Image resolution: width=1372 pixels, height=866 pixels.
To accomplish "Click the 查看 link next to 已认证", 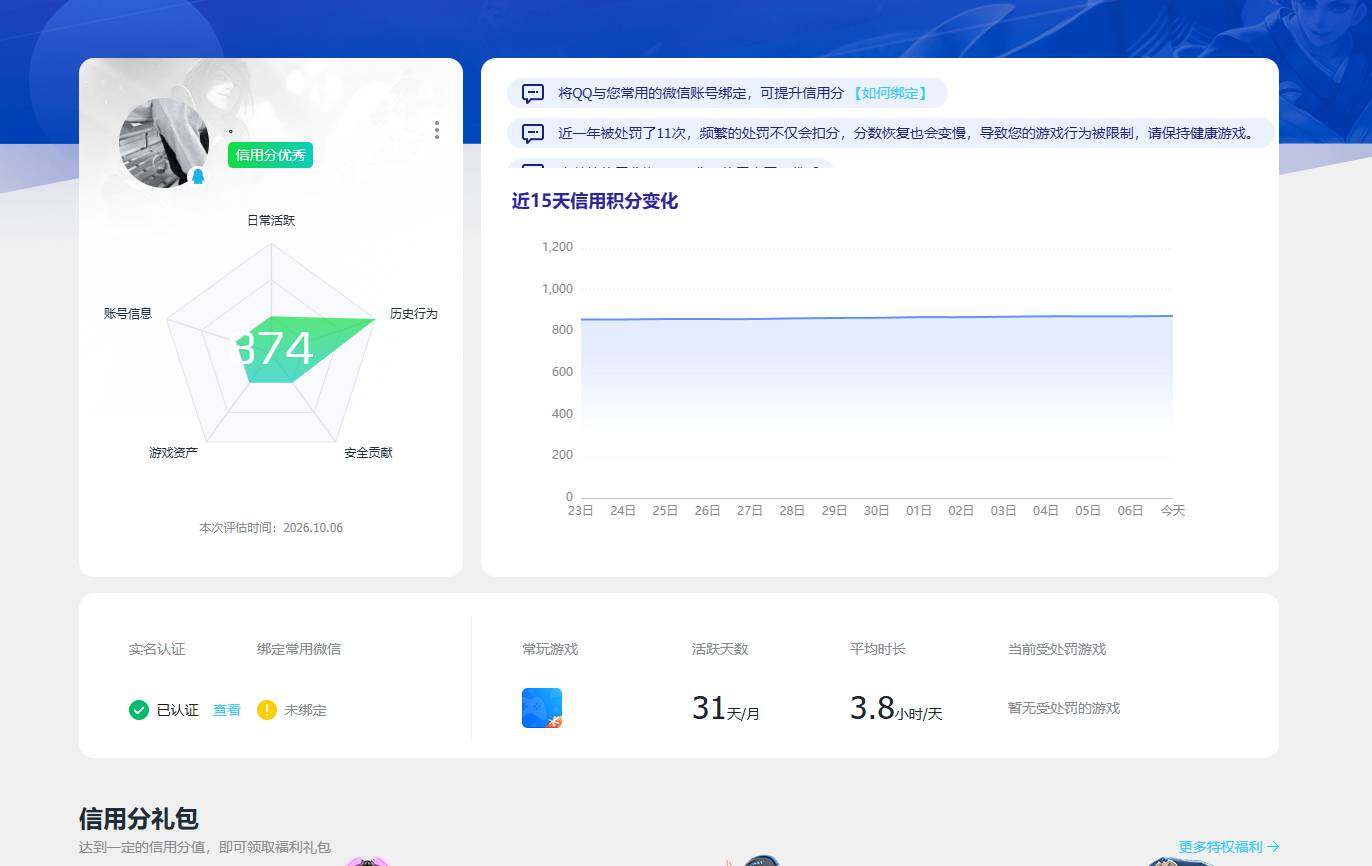I will (x=227, y=710).
